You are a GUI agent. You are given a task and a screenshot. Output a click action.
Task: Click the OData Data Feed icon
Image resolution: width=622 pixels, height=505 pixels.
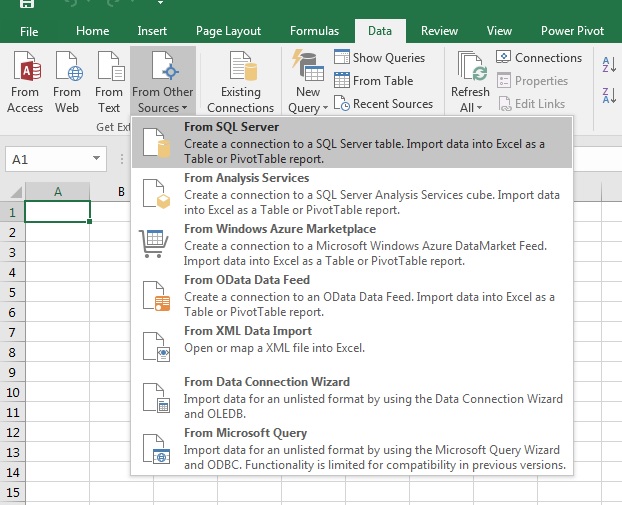point(156,296)
